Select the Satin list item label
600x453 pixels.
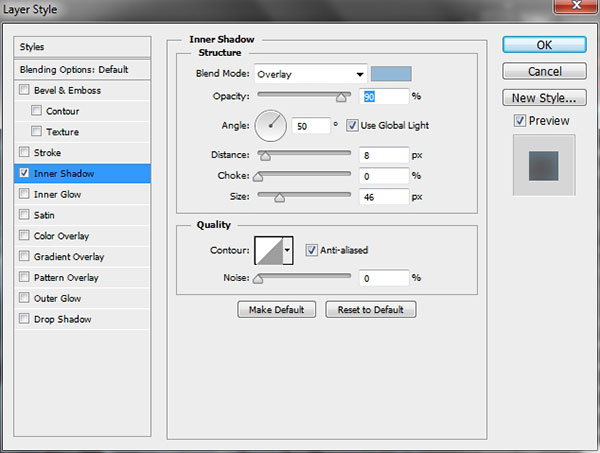click(x=44, y=215)
